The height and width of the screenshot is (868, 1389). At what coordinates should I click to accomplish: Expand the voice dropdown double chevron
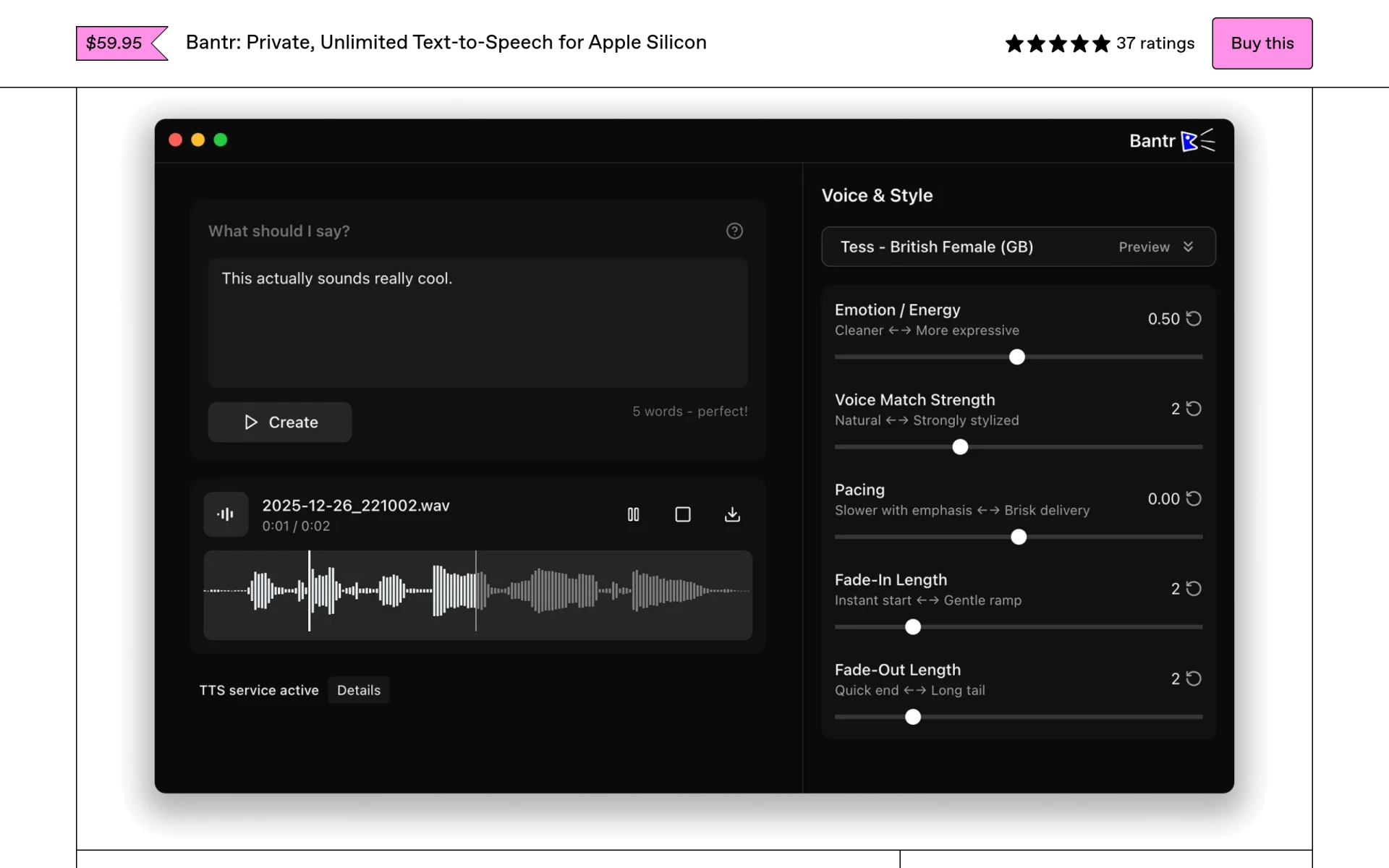[x=1188, y=247]
